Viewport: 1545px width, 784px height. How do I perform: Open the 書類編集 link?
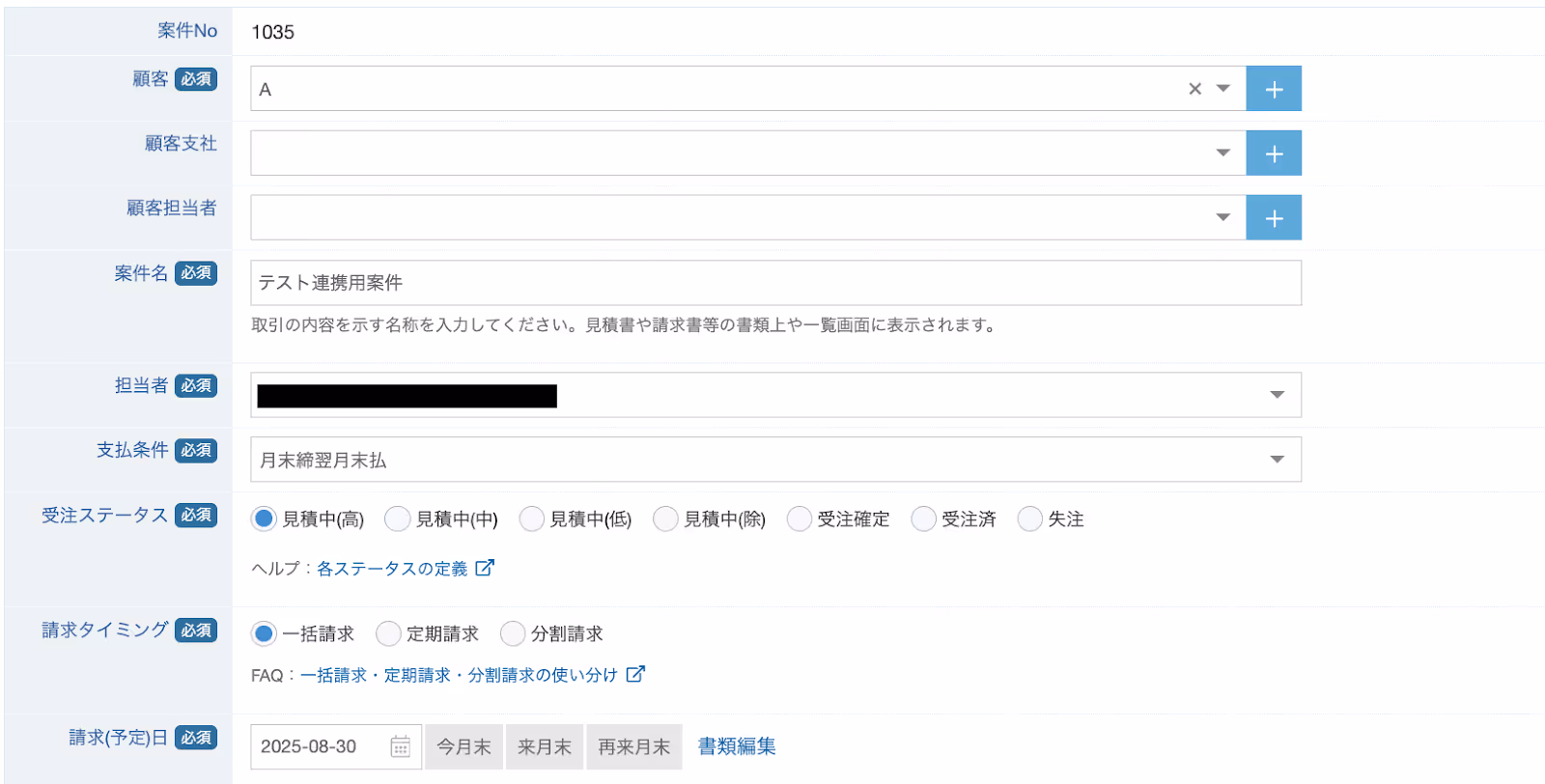pyautogui.click(x=737, y=746)
